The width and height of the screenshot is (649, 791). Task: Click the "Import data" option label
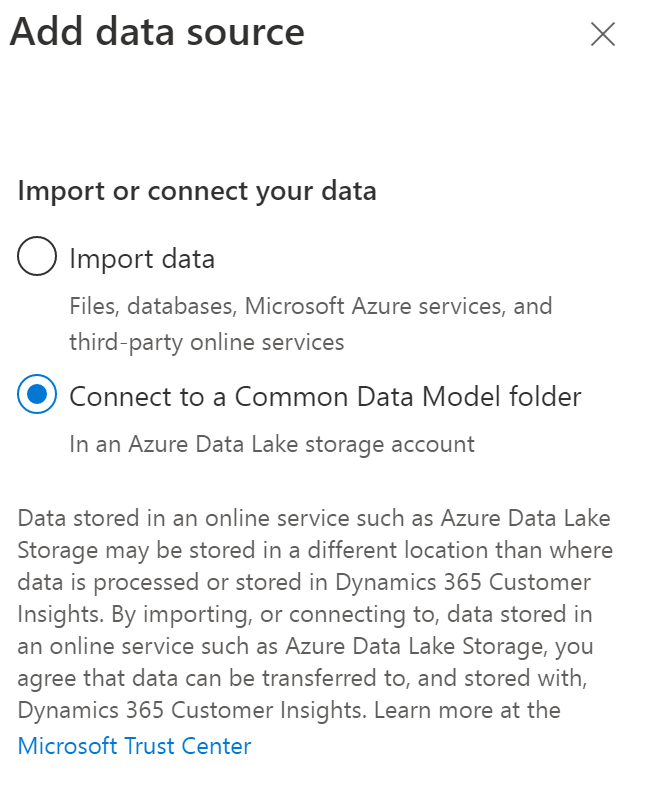142,260
